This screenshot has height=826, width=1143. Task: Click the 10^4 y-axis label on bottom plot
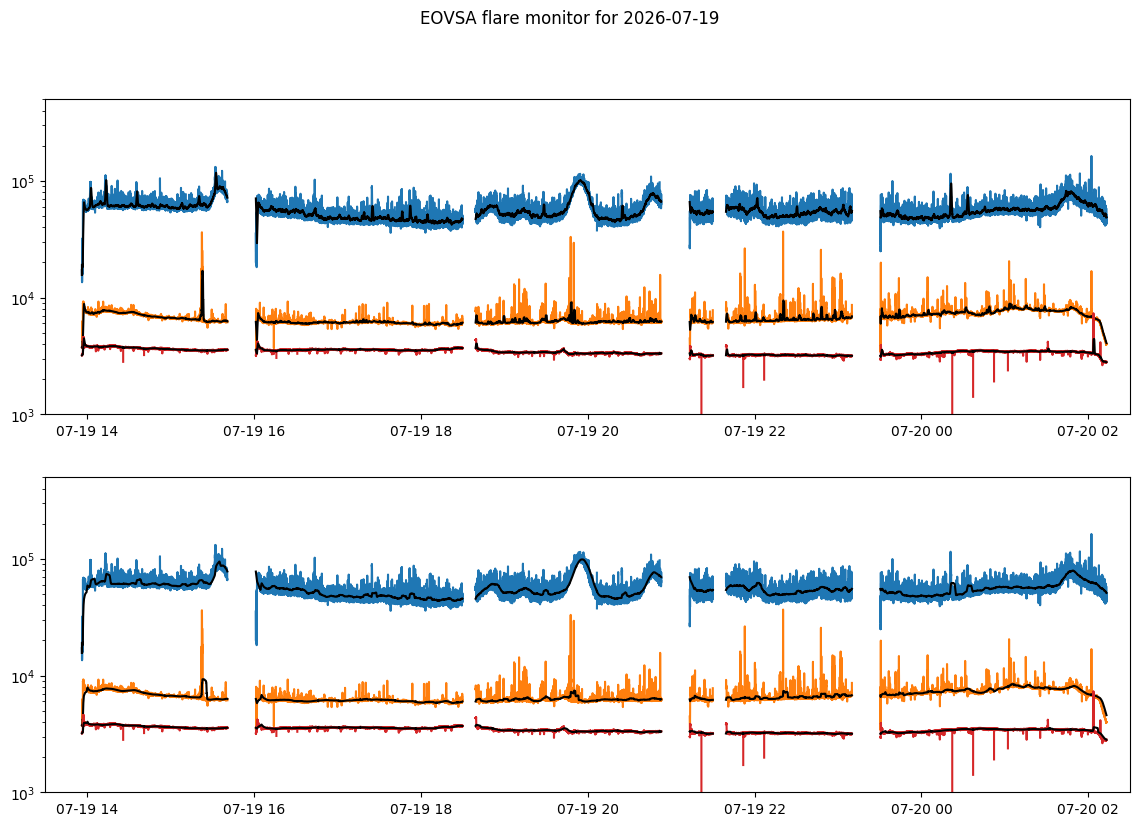tap(24, 676)
